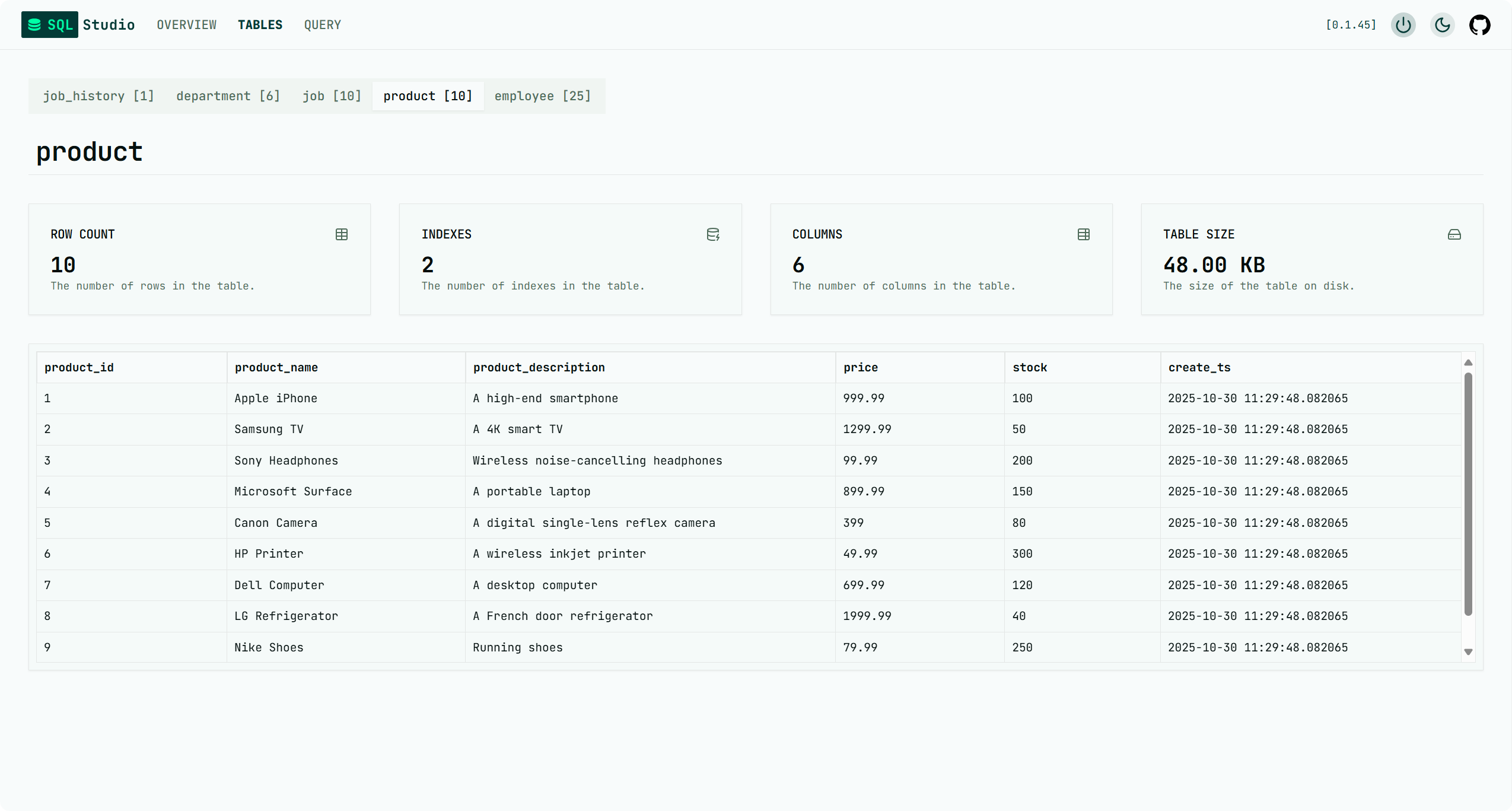Open the employee [25] table tab

[x=543, y=96]
